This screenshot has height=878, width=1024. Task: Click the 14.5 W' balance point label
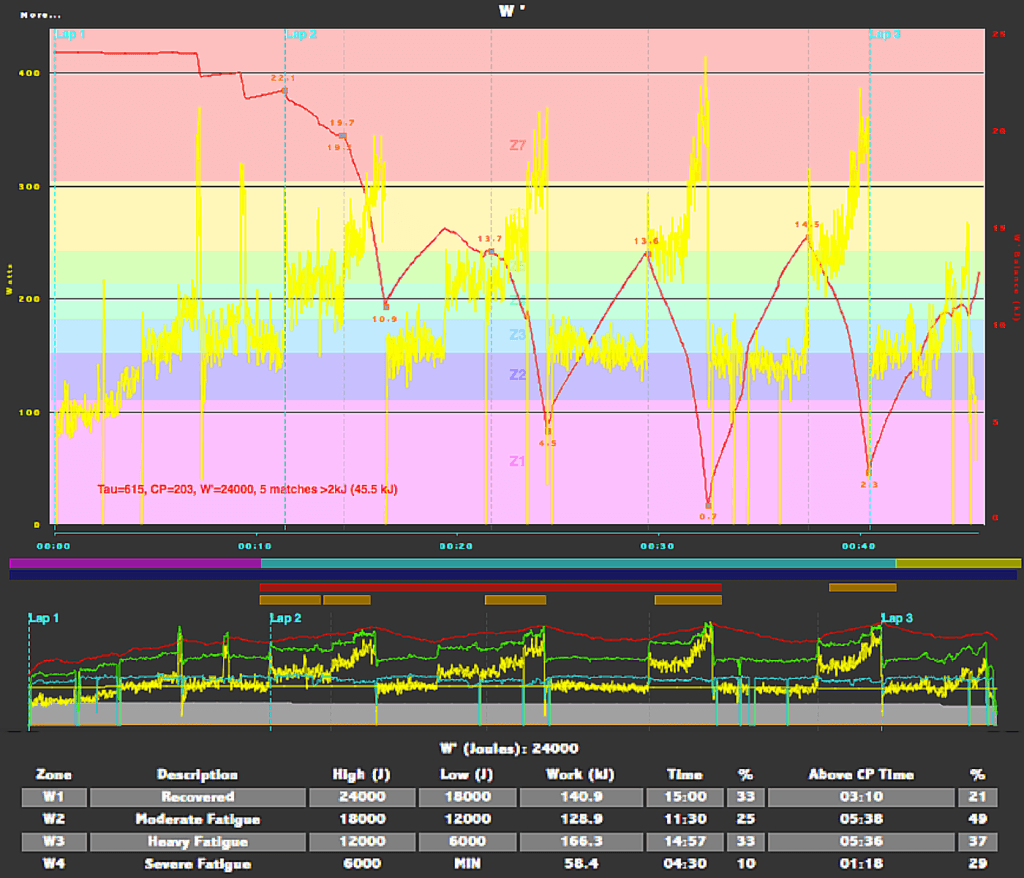[807, 225]
